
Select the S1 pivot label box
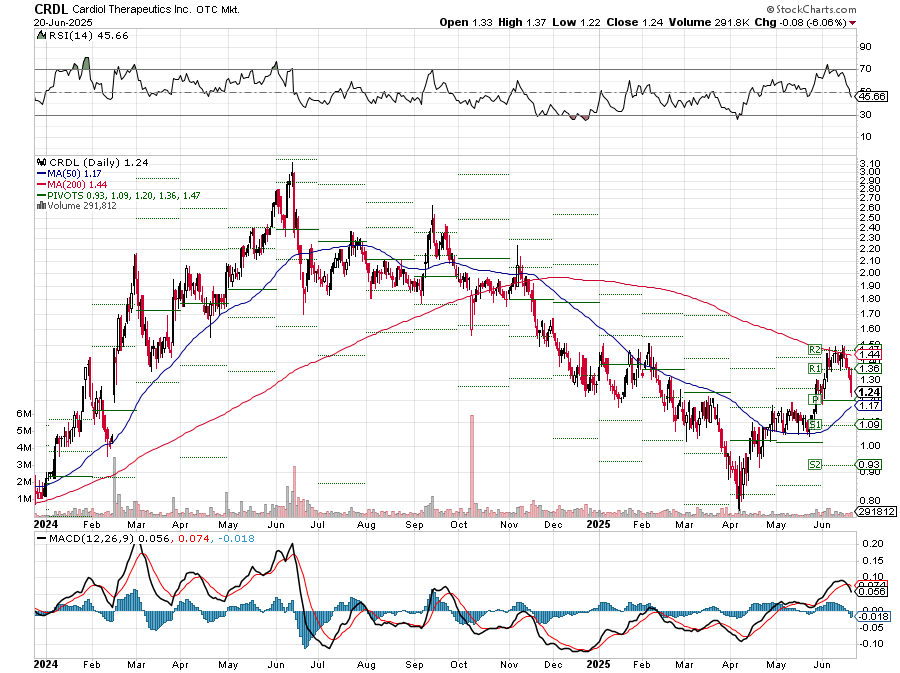(814, 425)
